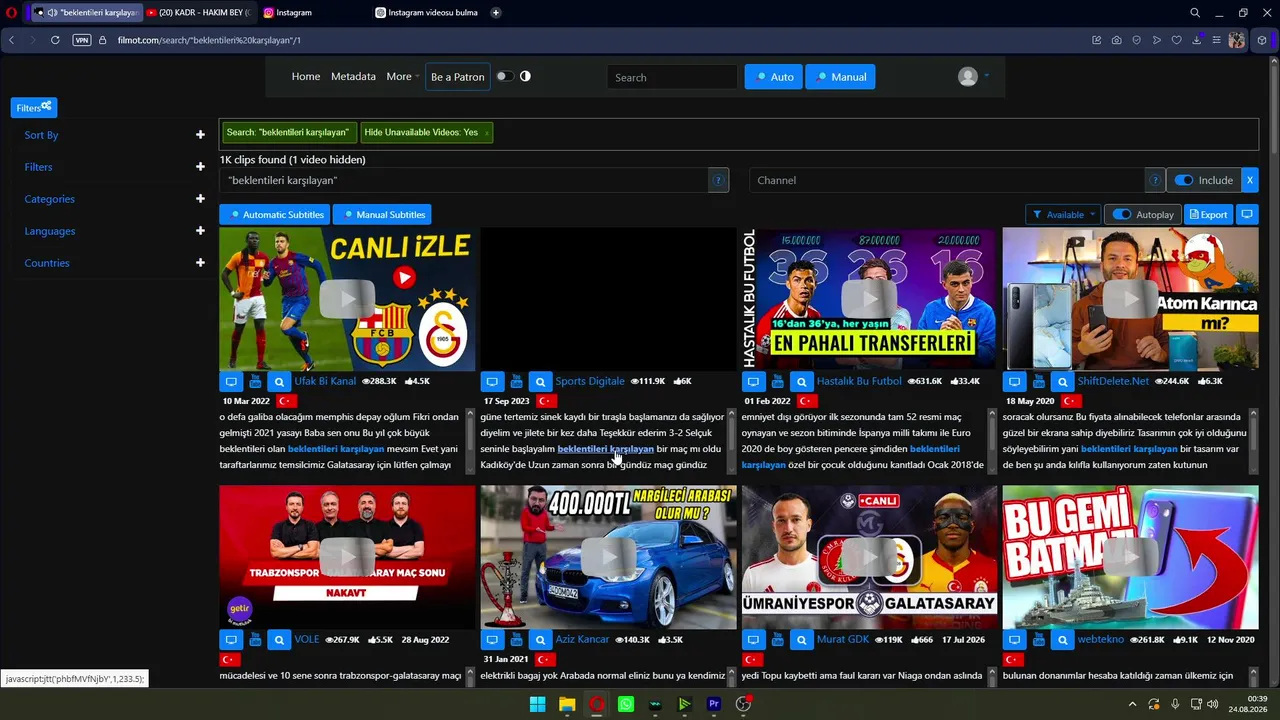Open the More dropdown in navbar
Image resolution: width=1280 pixels, height=720 pixels.
click(402, 76)
